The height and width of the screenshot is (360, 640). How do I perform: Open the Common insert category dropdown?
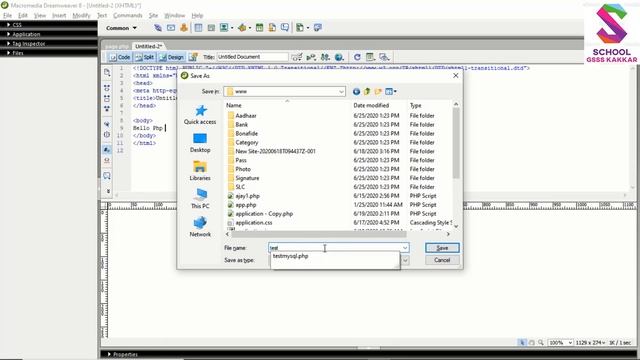[121, 28]
